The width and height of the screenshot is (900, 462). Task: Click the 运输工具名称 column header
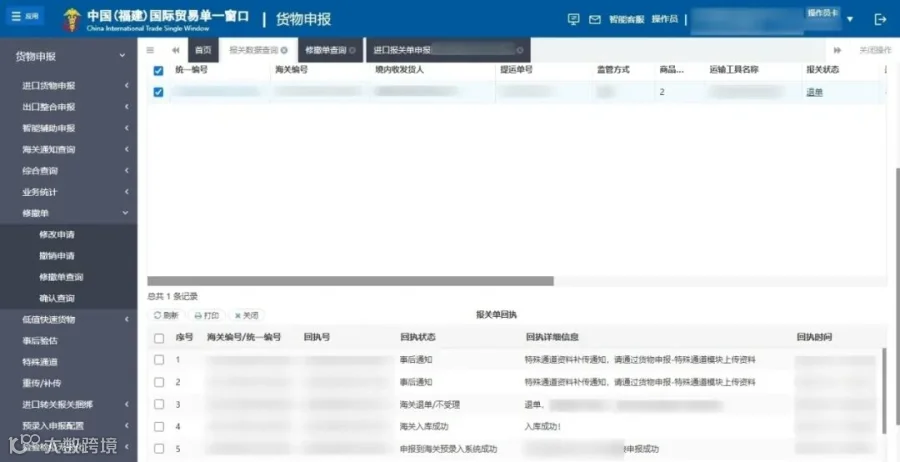tap(734, 69)
